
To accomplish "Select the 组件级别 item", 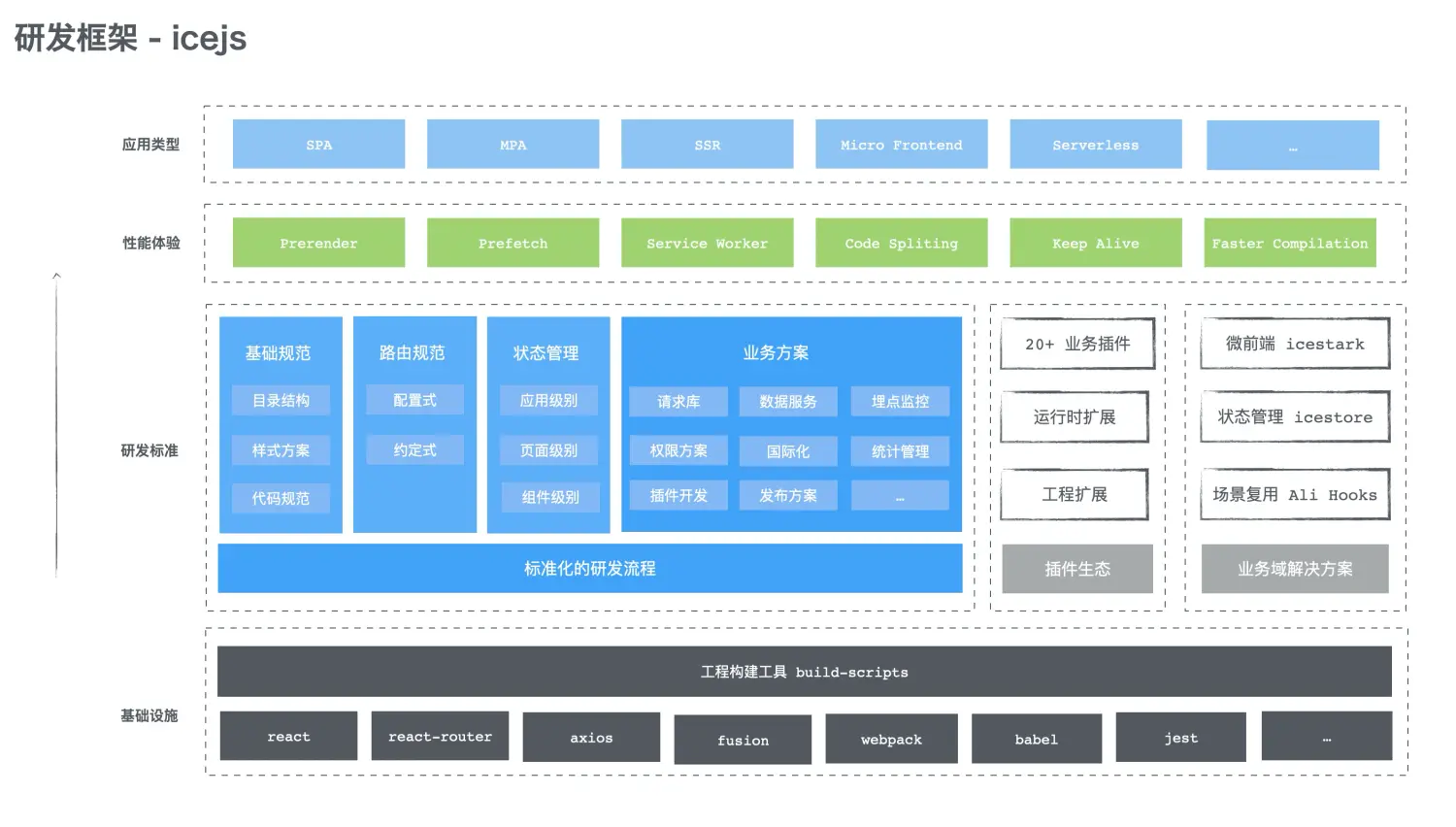I will pos(550,497).
